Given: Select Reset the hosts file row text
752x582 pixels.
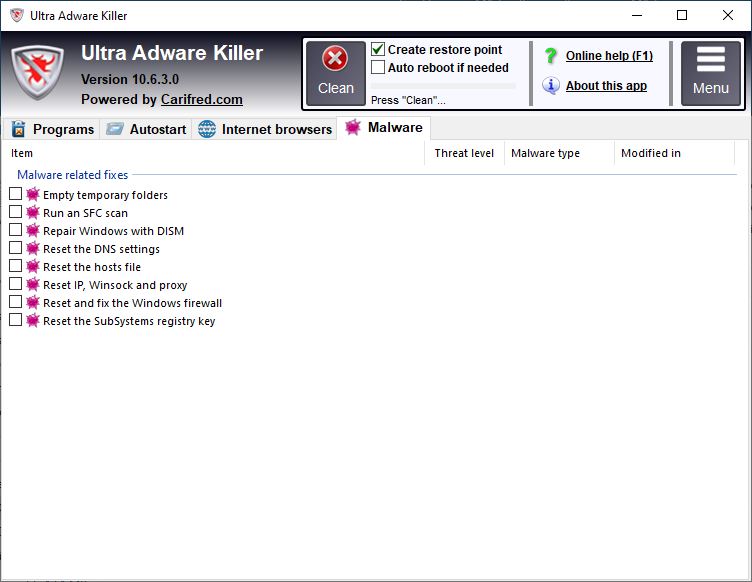Looking at the screenshot, I should pos(92,267).
